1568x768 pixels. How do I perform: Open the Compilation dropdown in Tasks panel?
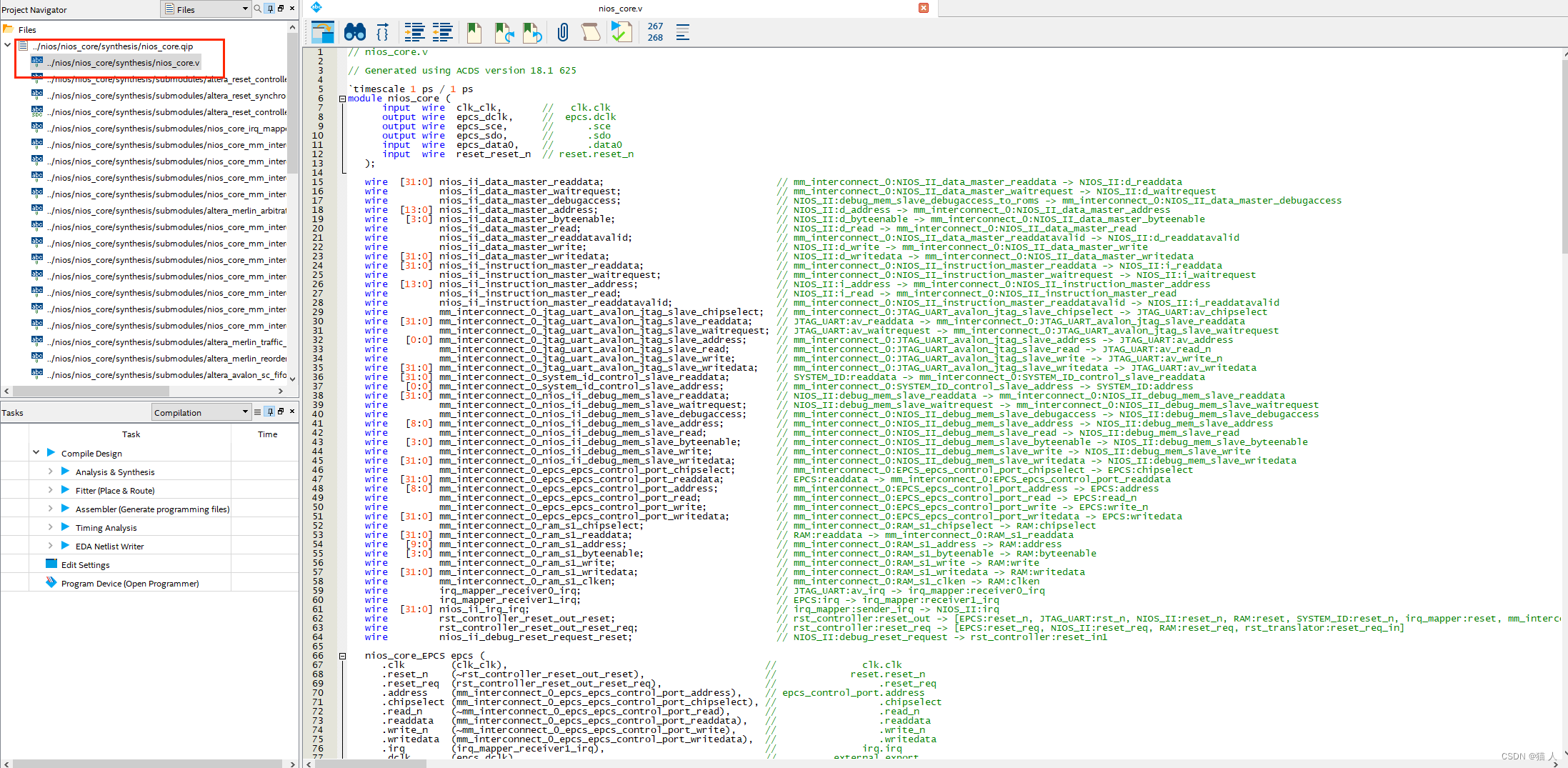(x=201, y=412)
